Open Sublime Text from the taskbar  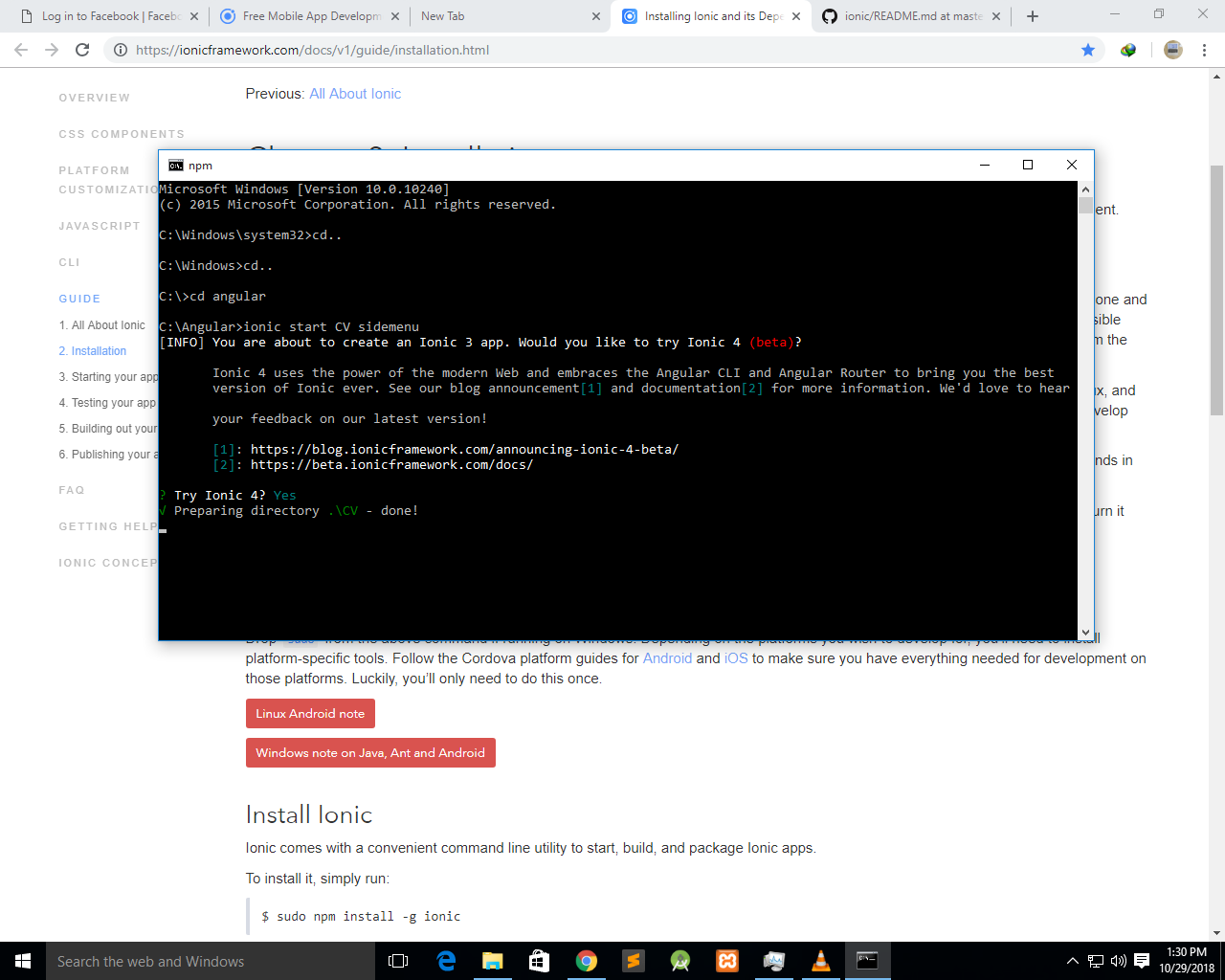[x=634, y=962]
